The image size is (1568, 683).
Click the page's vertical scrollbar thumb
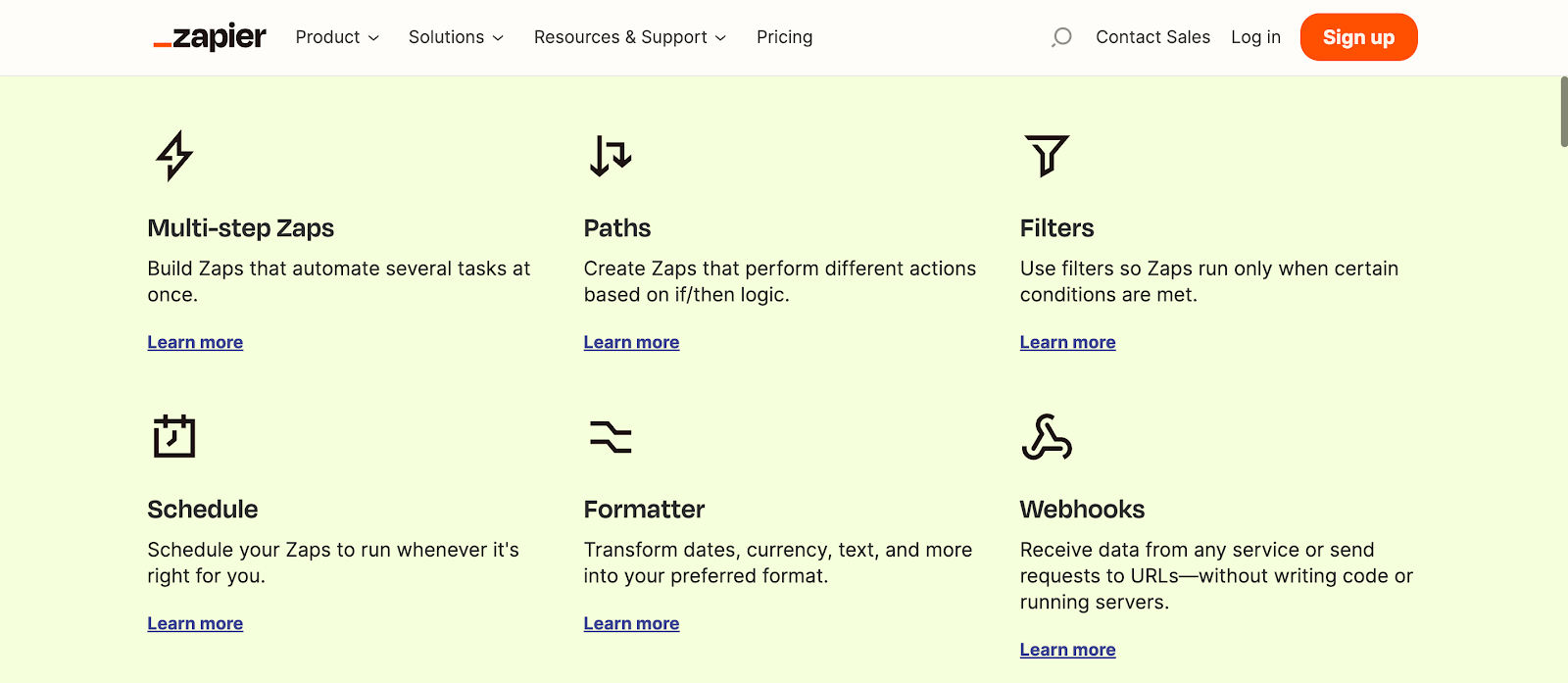[x=1563, y=112]
